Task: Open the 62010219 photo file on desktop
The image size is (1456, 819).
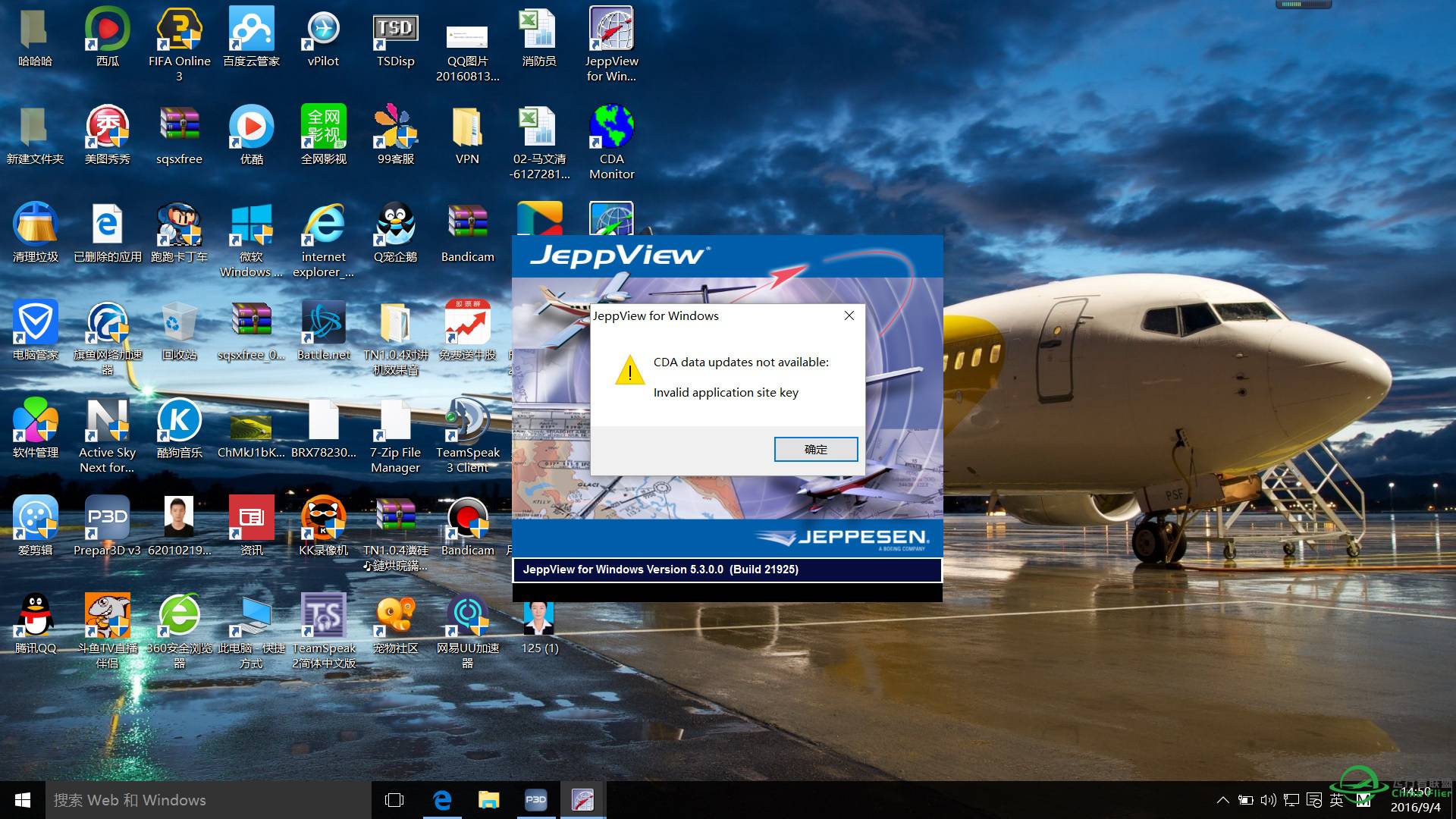Action: point(179,526)
